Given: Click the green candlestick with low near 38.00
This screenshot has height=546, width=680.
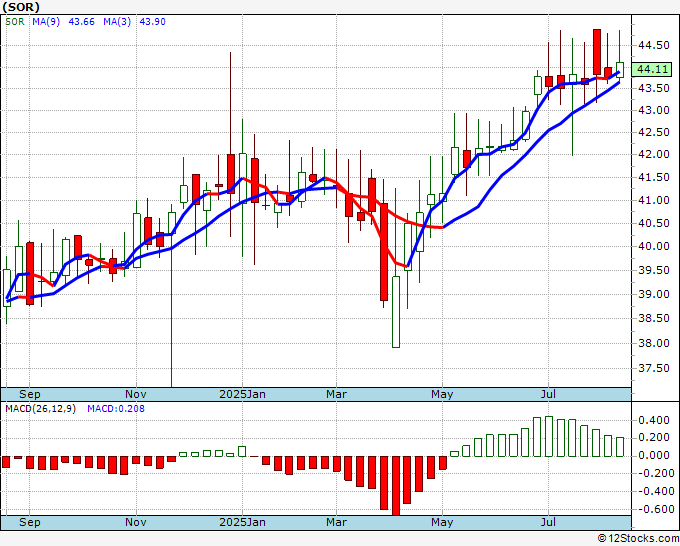Looking at the screenshot, I should coord(396,312).
